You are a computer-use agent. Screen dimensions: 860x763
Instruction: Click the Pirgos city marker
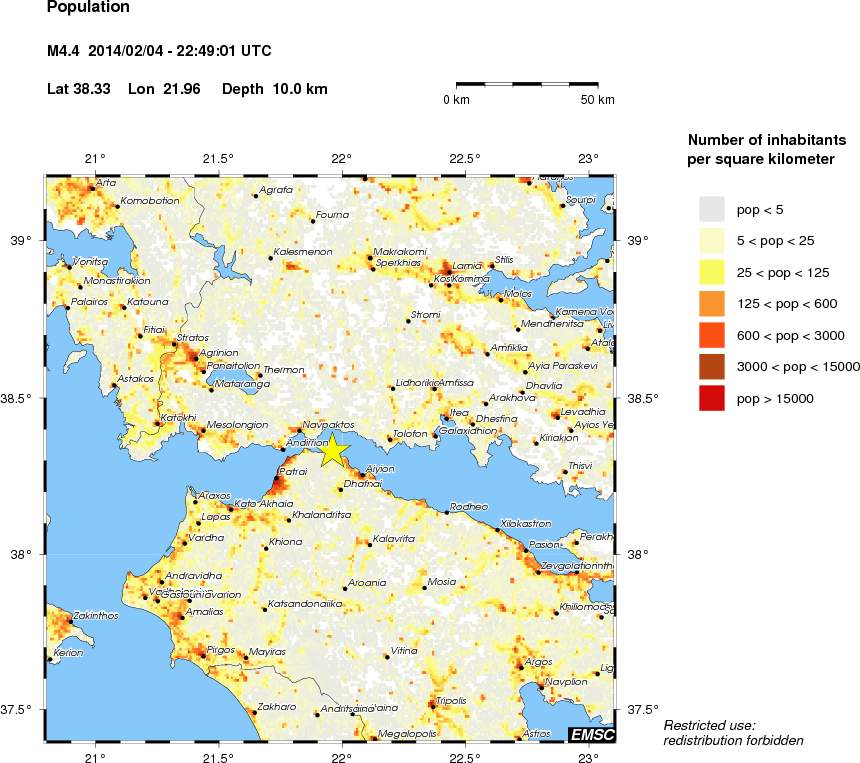(202, 655)
